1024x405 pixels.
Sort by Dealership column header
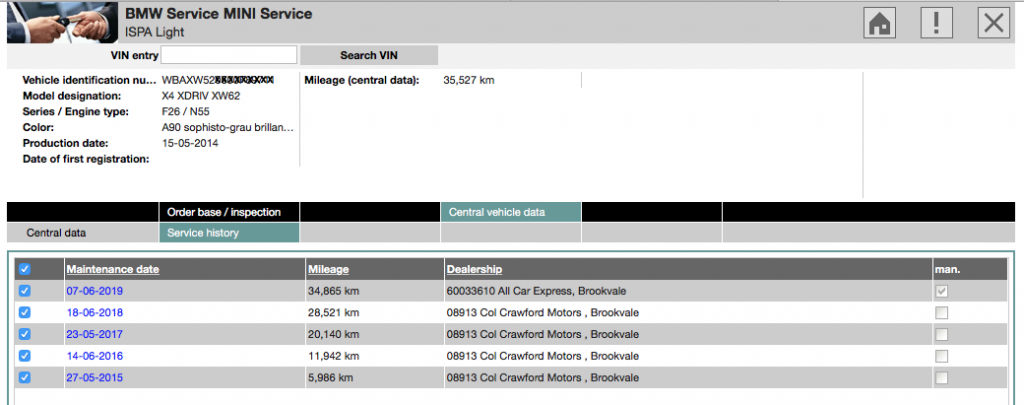[x=474, y=269]
